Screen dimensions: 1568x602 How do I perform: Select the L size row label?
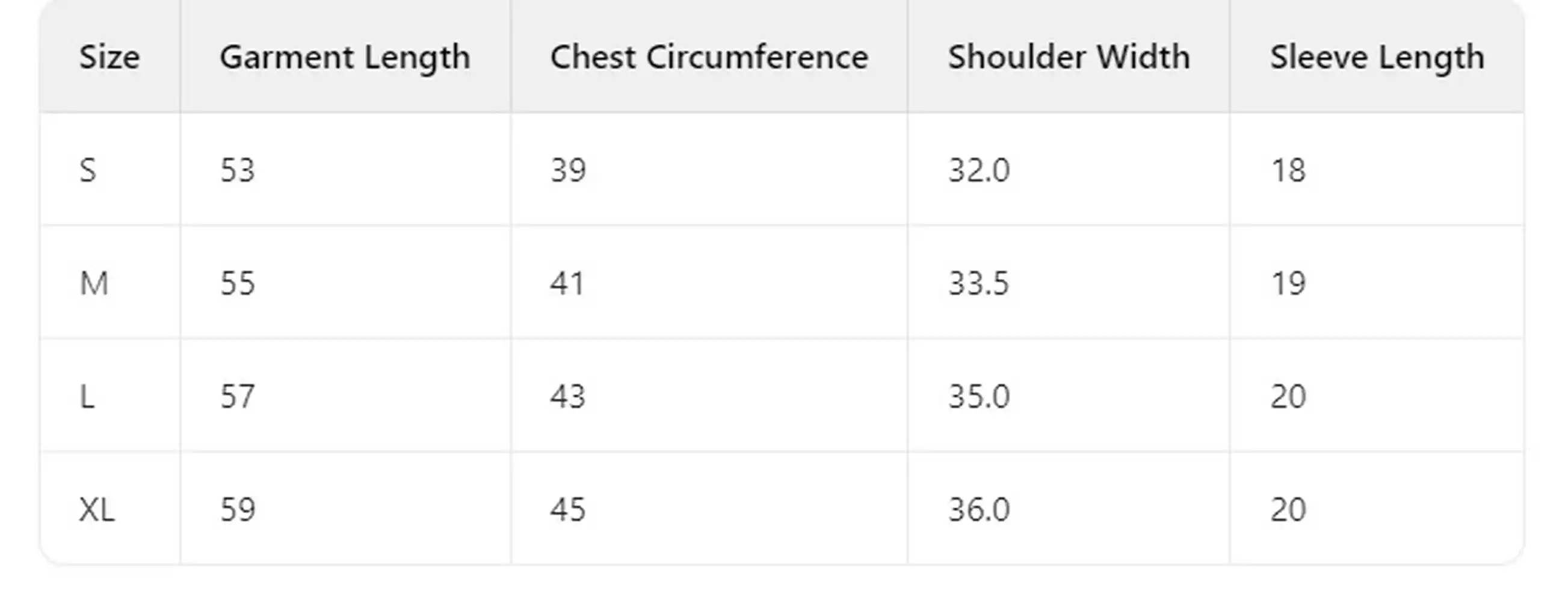pos(87,397)
